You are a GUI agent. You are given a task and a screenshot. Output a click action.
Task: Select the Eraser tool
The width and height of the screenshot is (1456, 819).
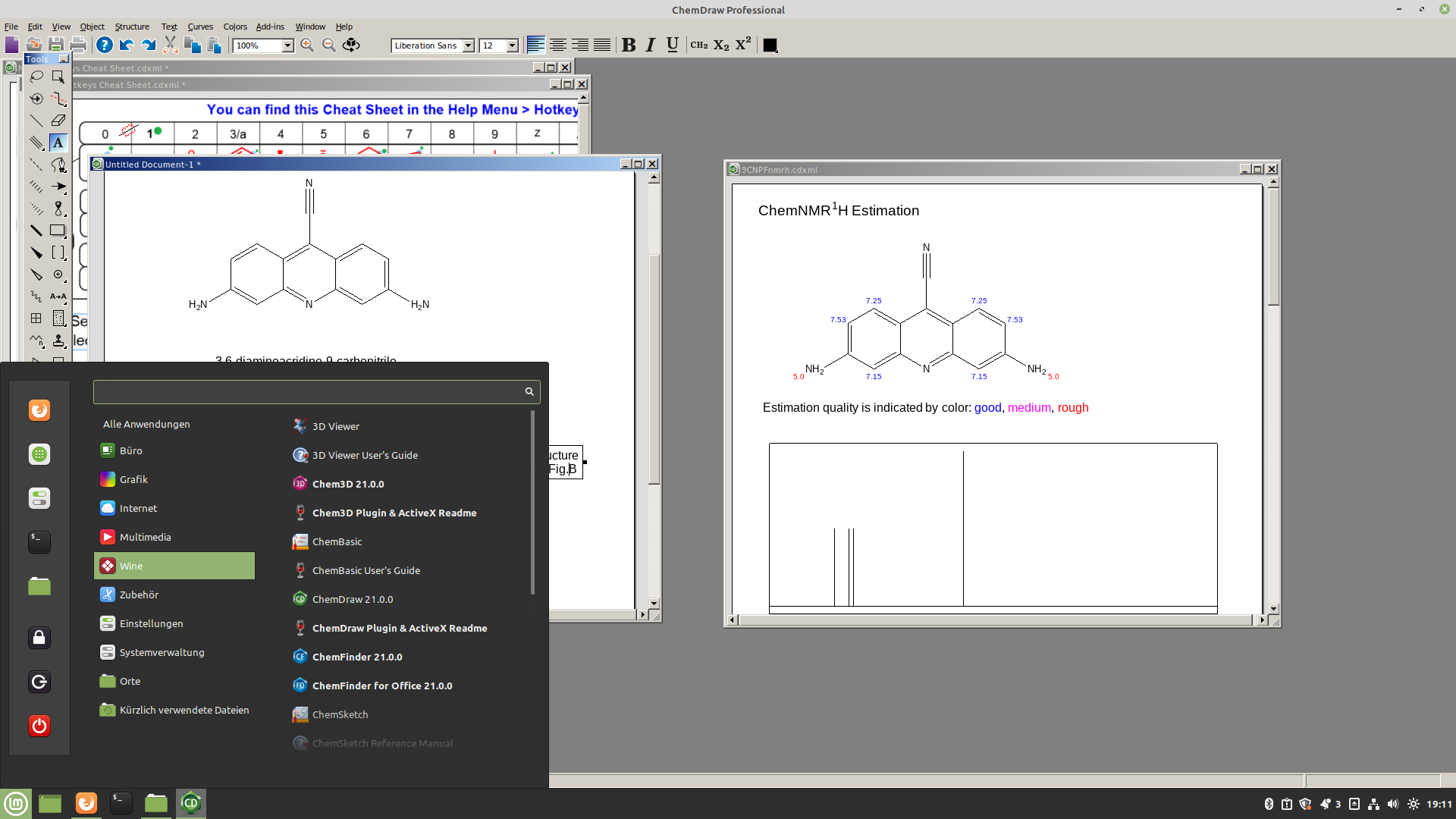tap(58, 121)
